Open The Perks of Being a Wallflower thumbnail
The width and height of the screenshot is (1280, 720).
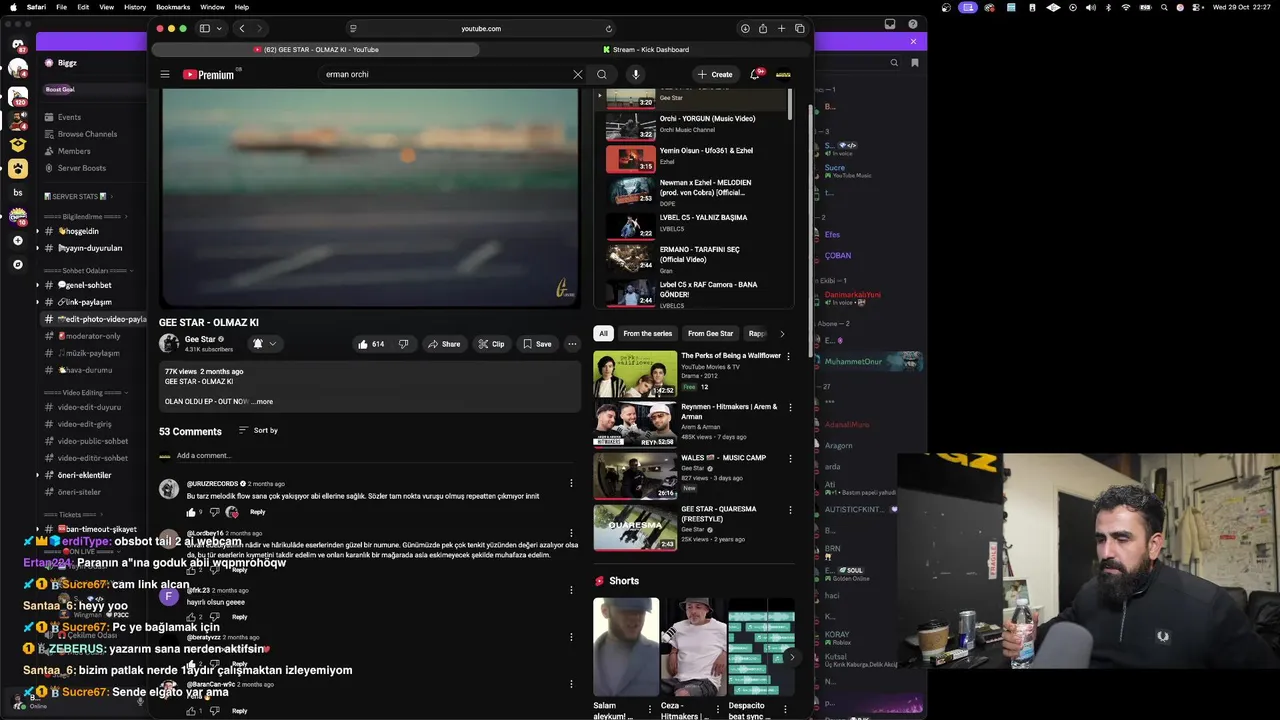[635, 374]
